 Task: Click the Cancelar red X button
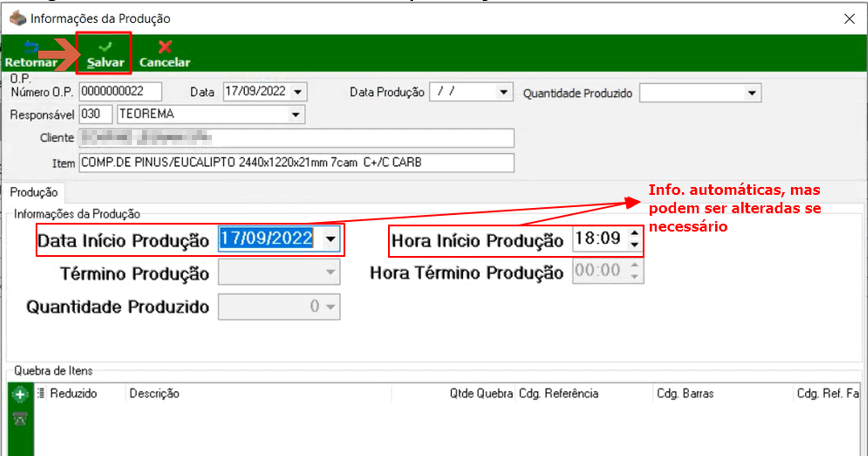click(x=164, y=54)
